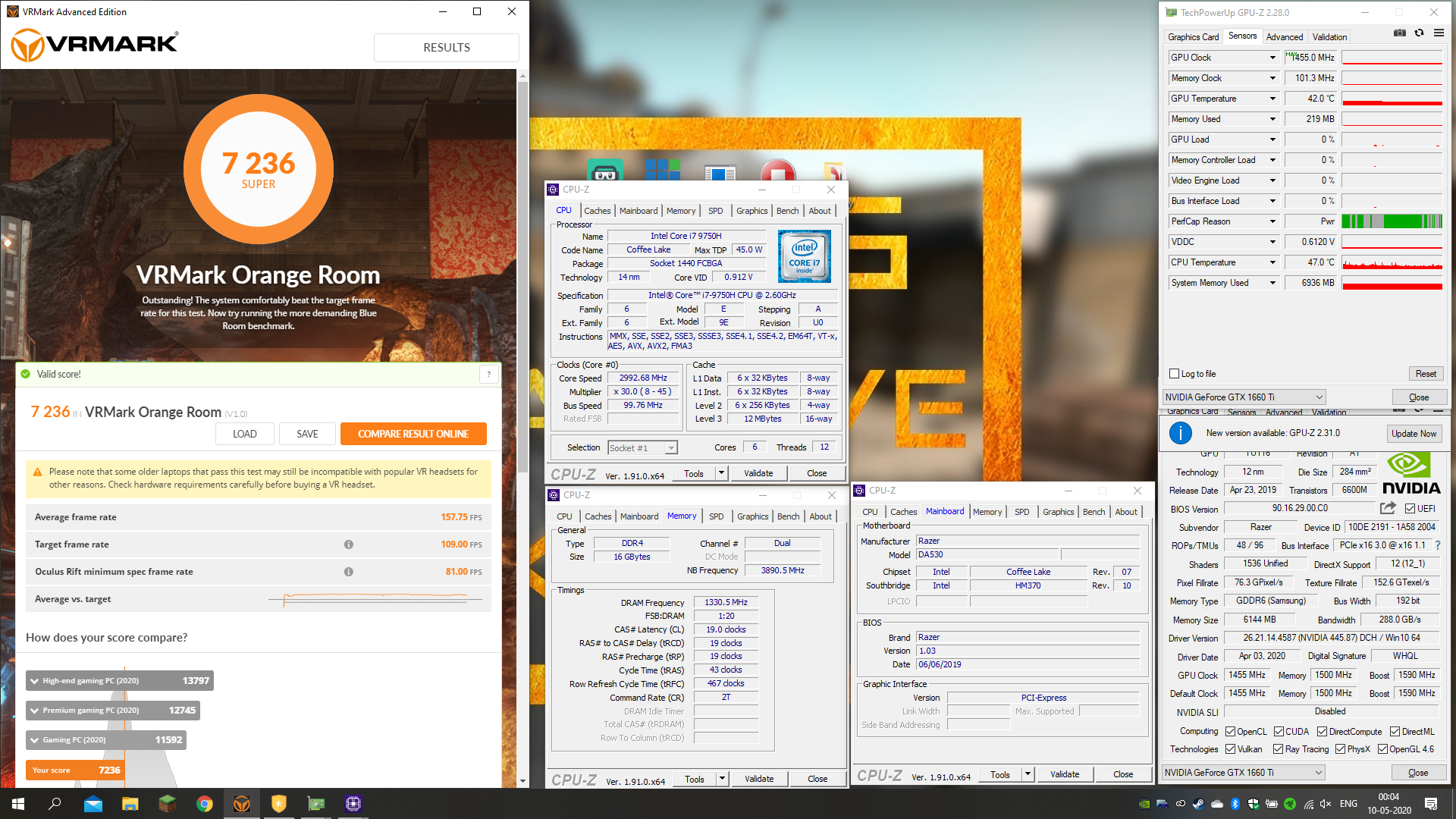Toggle the Ray Tracing checkbox

(x=1278, y=749)
